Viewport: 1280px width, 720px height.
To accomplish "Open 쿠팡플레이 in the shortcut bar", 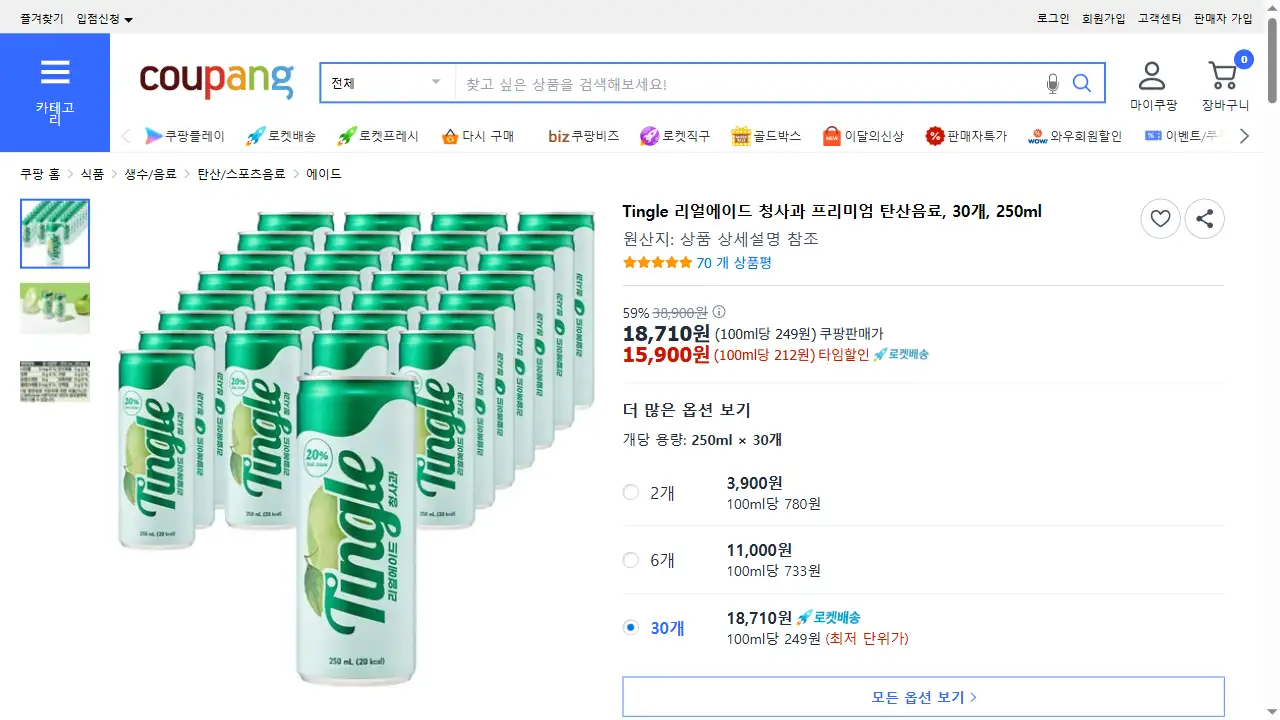I will [x=185, y=136].
